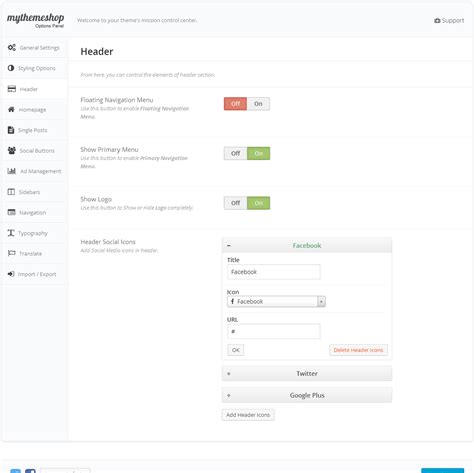The width and height of the screenshot is (474, 473).
Task: Click the Styling Options contrast icon
Action: point(11,68)
